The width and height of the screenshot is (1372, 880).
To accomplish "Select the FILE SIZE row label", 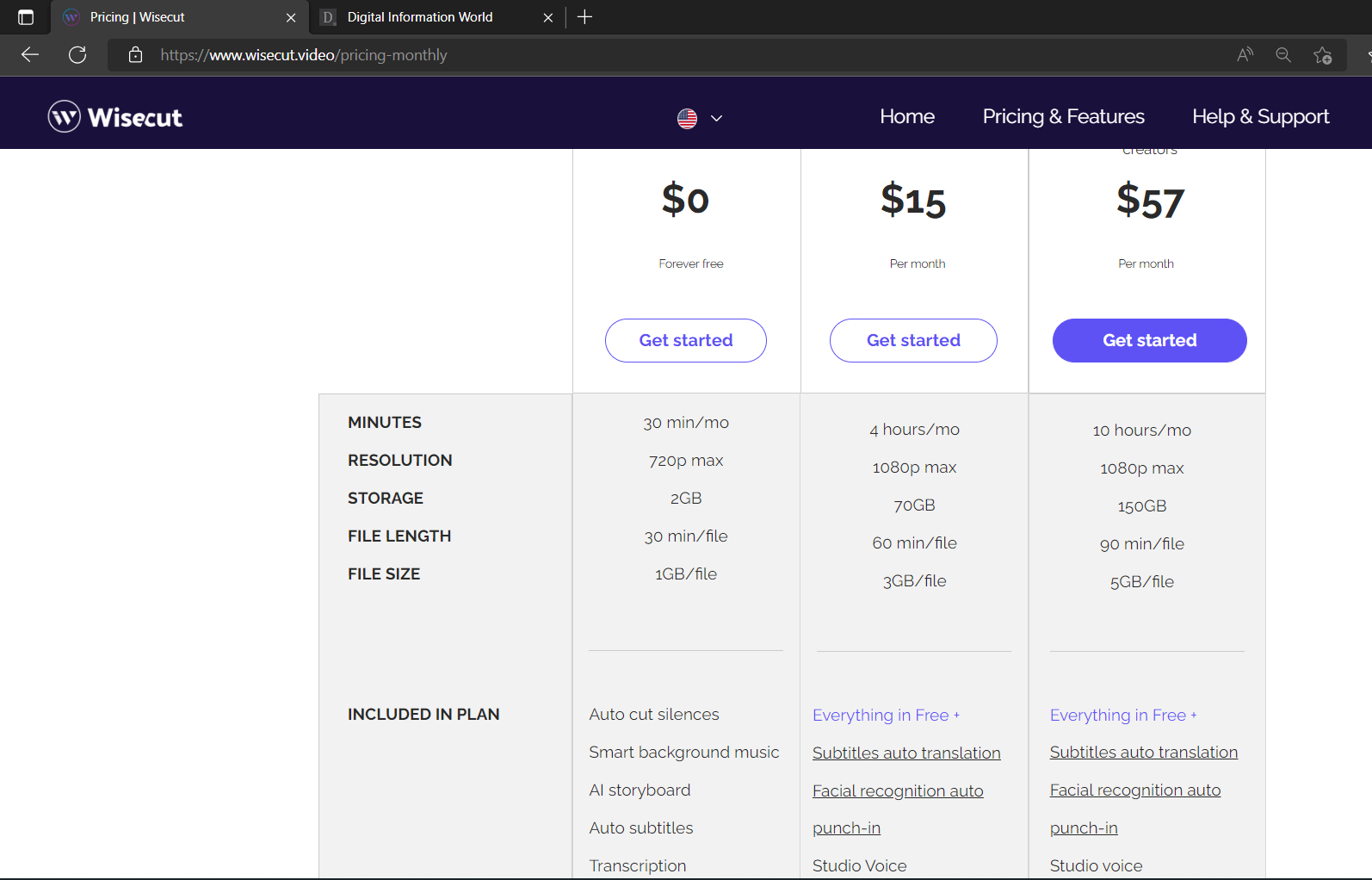I will click(384, 573).
